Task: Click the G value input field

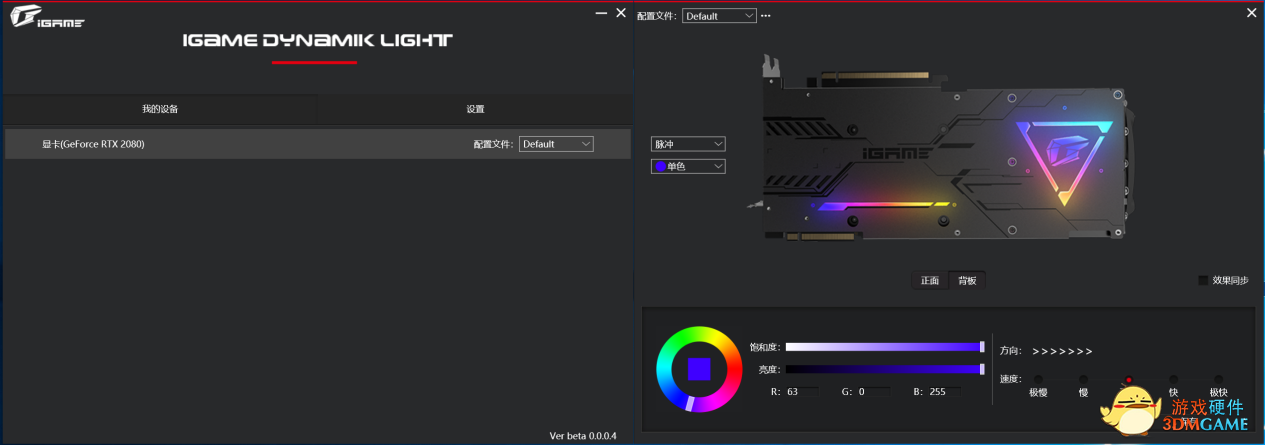Action: (874, 392)
